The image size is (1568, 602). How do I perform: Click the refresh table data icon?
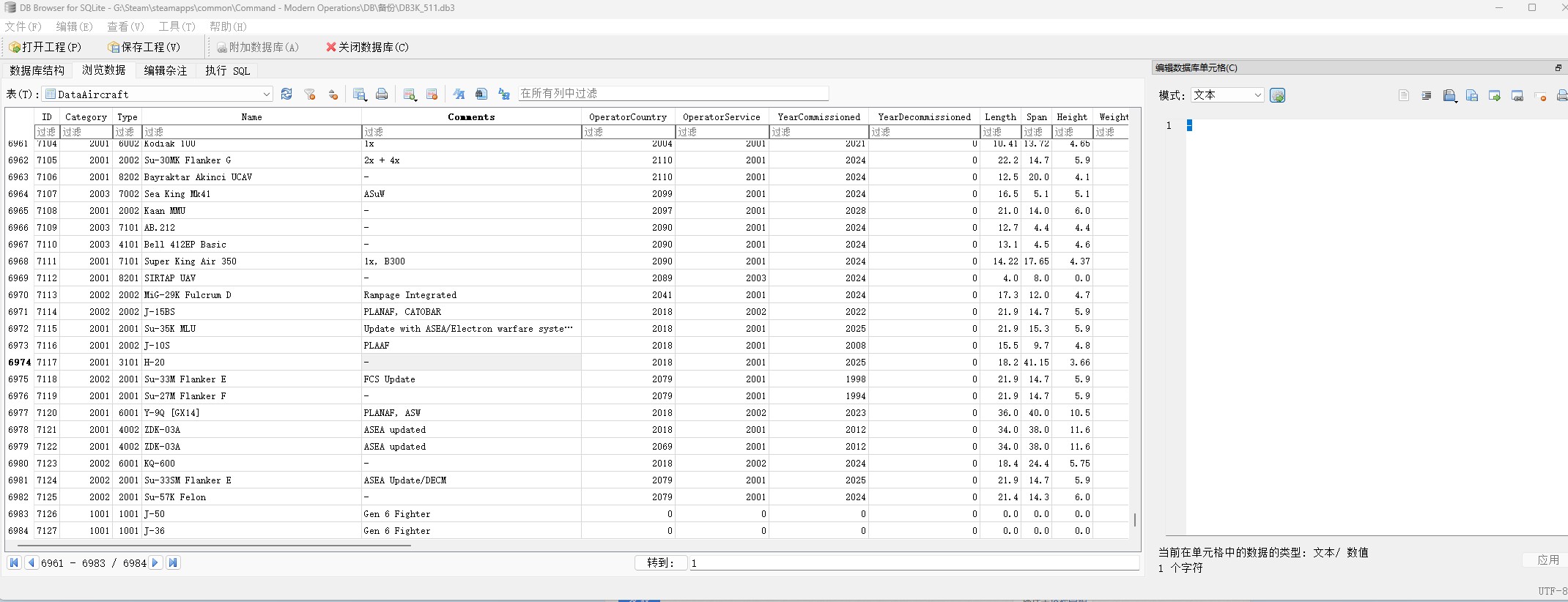(286, 94)
